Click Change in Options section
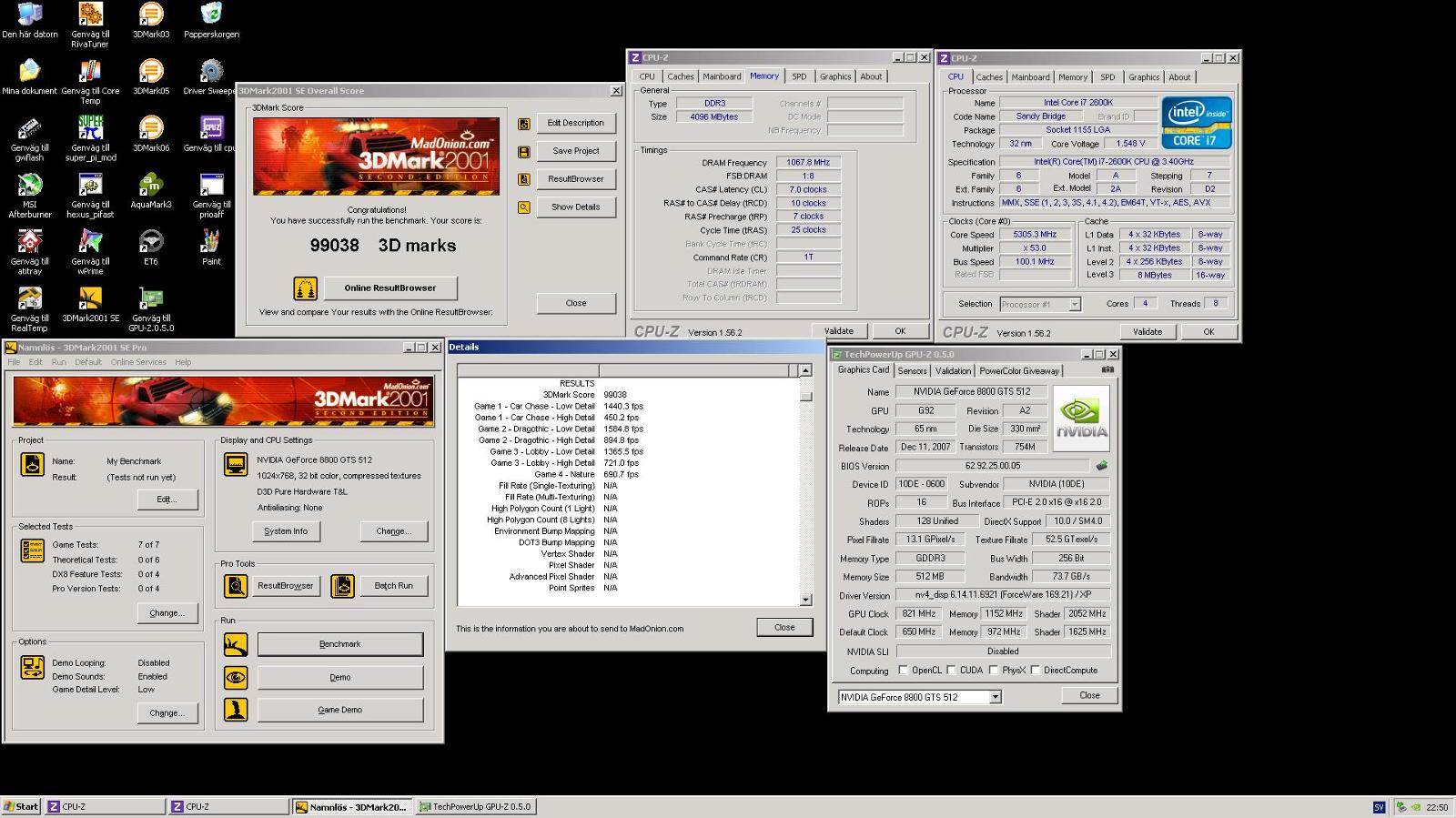Viewport: 1456px width, 818px height. pos(167,712)
